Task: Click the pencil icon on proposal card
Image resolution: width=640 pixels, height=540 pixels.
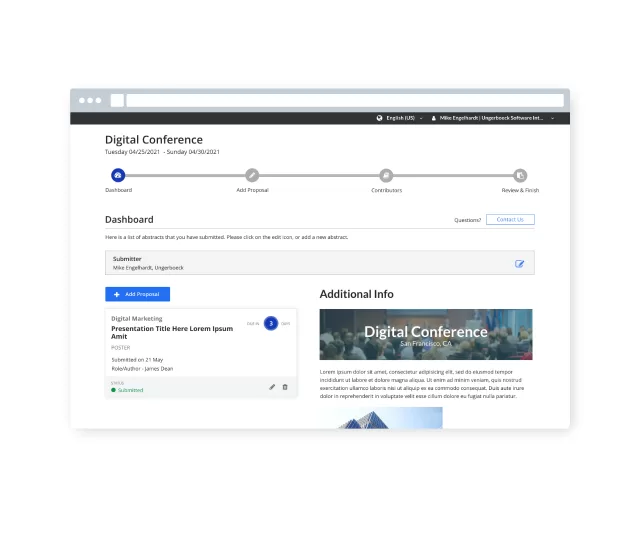Action: pos(272,387)
